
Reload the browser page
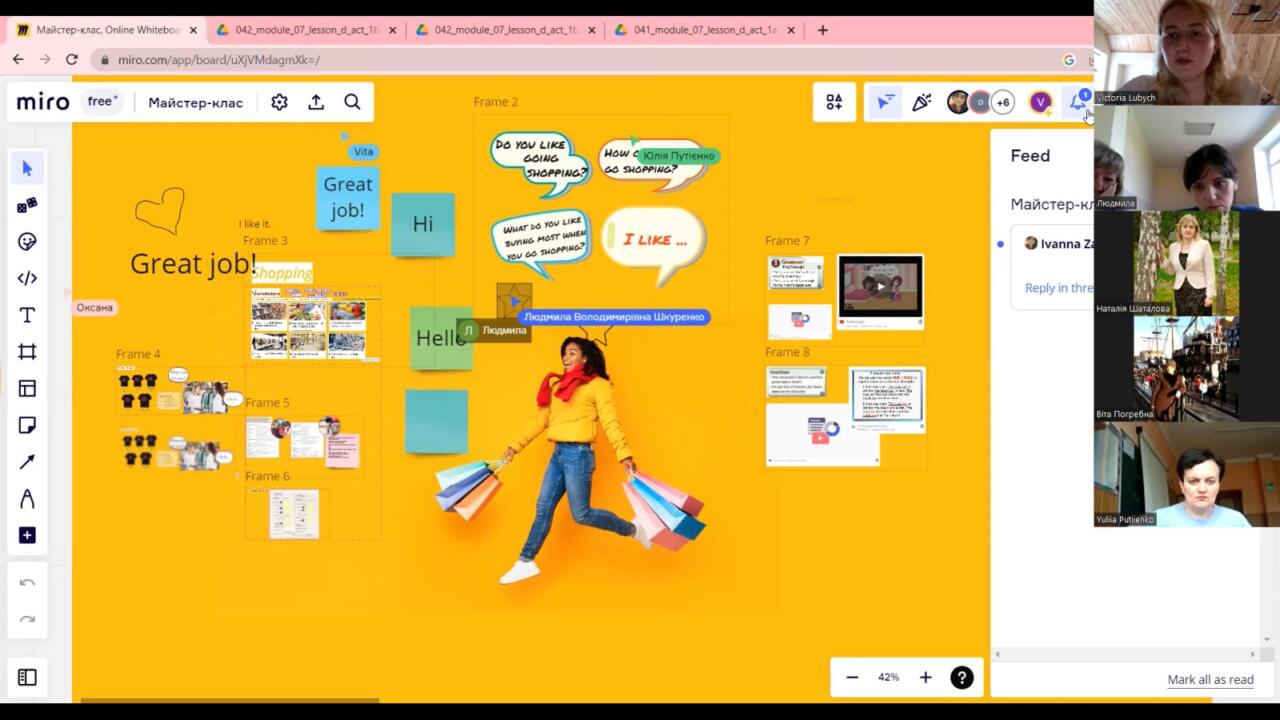click(71, 59)
